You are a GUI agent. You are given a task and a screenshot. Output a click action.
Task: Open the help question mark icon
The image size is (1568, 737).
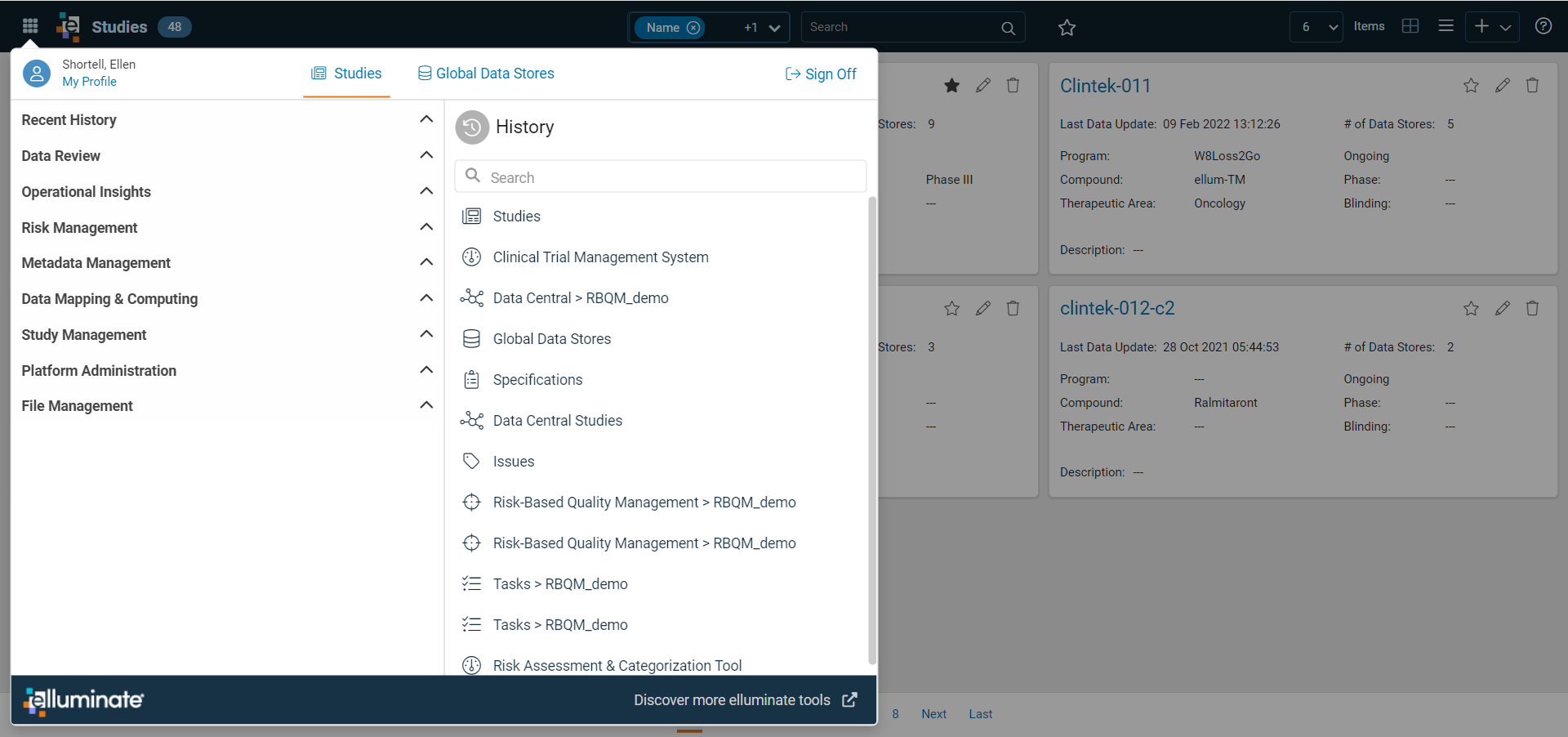tap(1543, 26)
